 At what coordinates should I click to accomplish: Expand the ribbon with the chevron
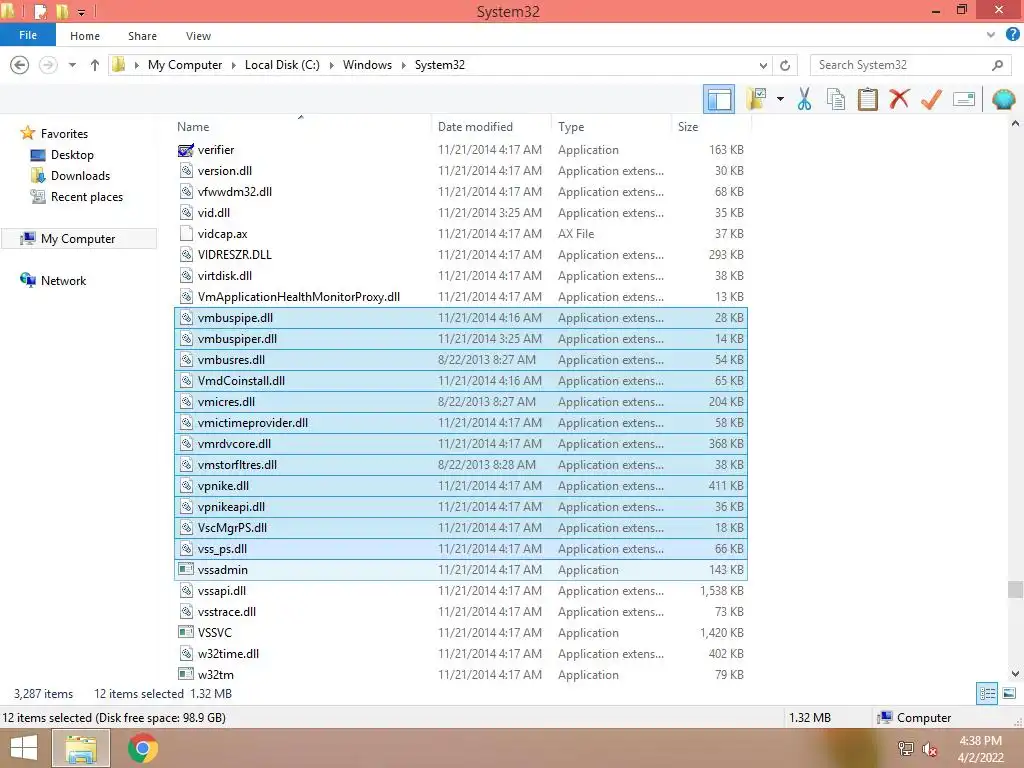coord(991,35)
